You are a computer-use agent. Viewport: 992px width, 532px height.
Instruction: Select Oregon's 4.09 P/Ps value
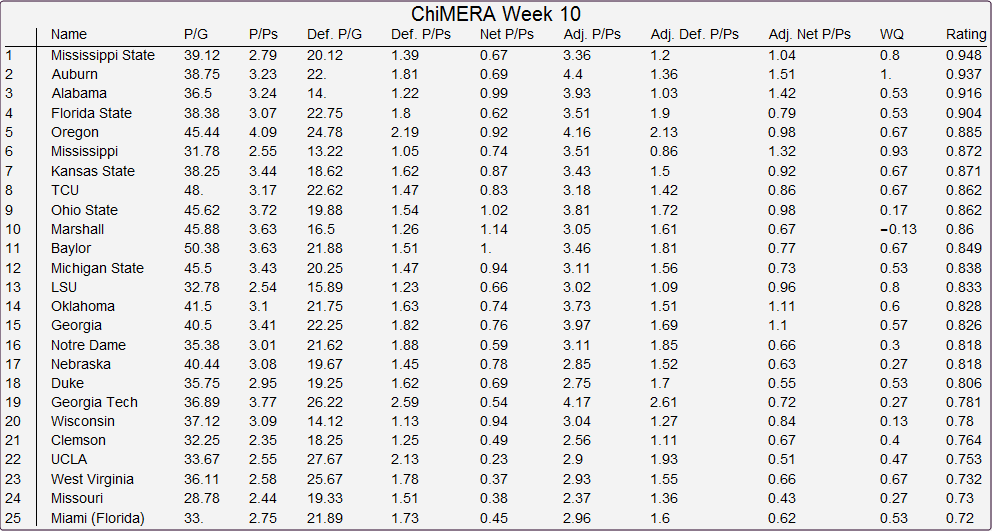(263, 133)
